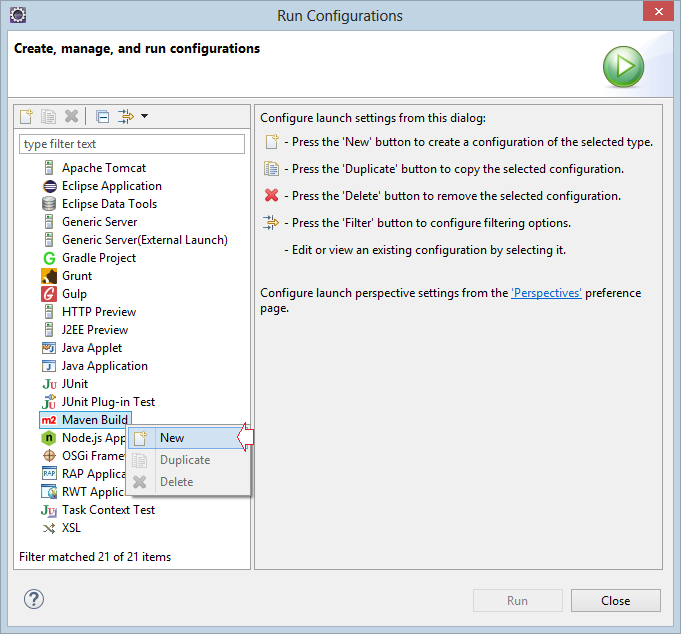Image resolution: width=681 pixels, height=634 pixels.
Task: Choose 'Duplicate' from the context menu
Action: click(x=188, y=460)
